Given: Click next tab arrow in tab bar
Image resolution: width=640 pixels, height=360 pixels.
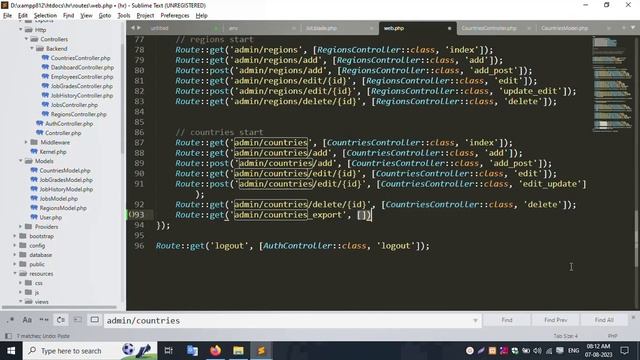Looking at the screenshot, I should coord(139,28).
